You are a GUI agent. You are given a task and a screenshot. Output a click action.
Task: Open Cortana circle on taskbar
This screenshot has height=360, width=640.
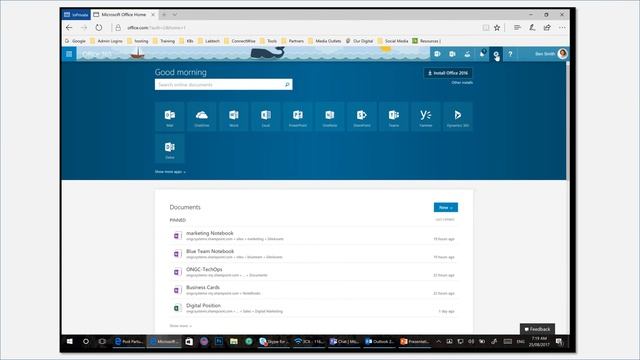[86, 341]
